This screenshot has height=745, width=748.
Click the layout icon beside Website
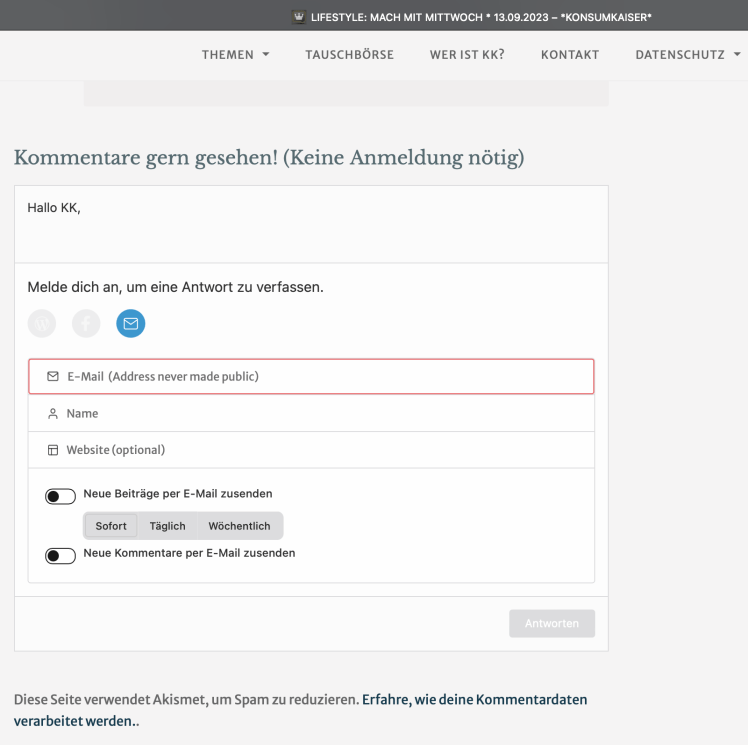[53, 450]
